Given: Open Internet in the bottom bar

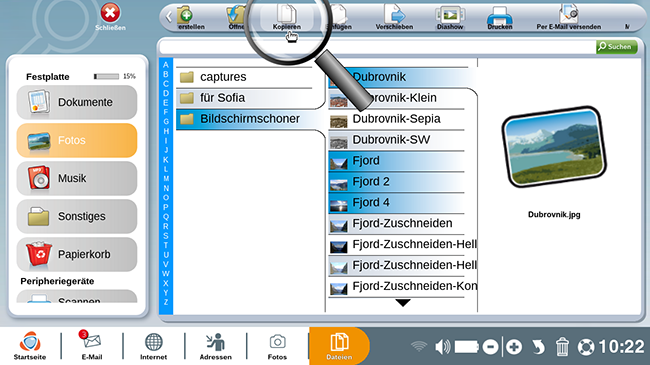Looking at the screenshot, I should click(x=153, y=346).
